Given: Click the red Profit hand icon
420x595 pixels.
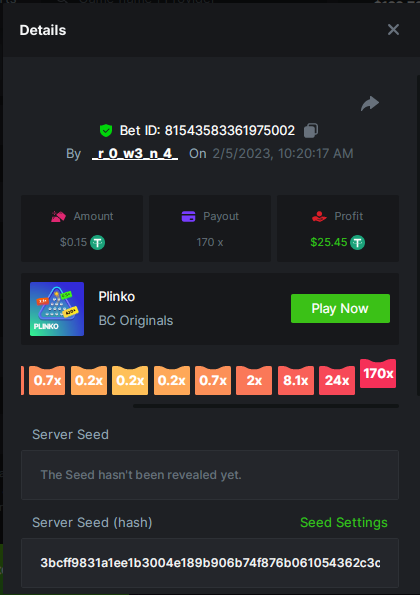Looking at the screenshot, I should click(x=319, y=216).
